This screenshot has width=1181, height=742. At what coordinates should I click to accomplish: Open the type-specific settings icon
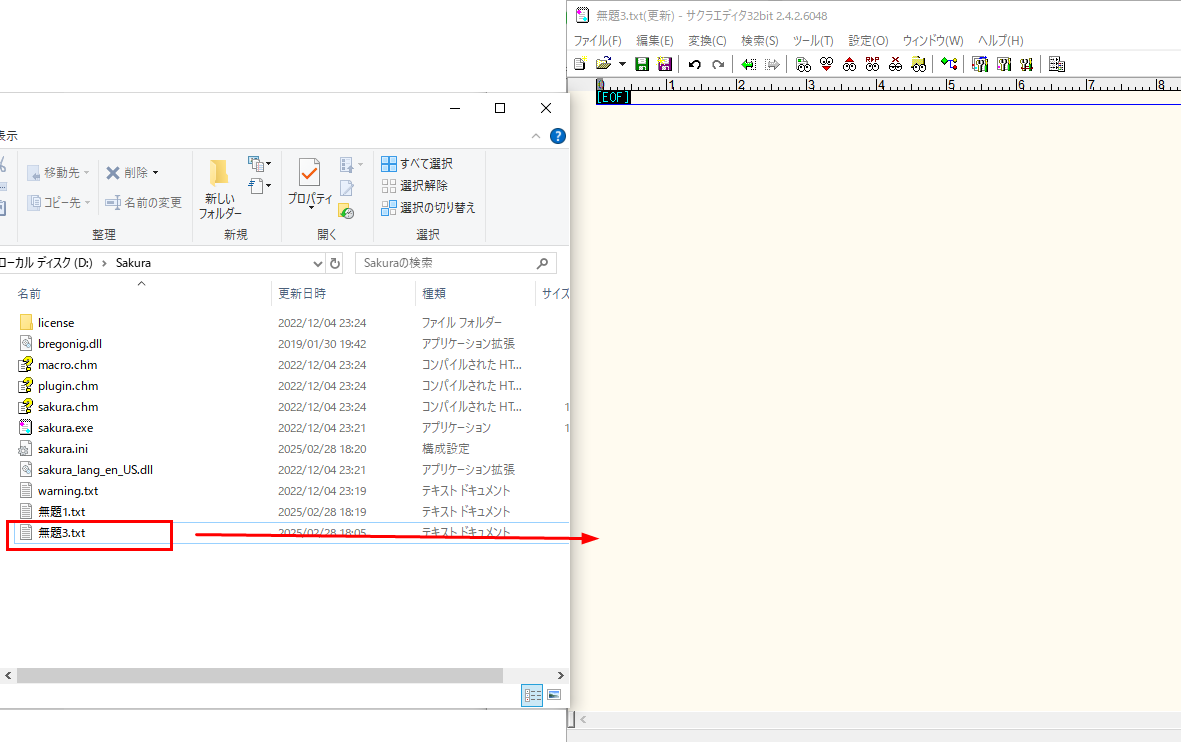point(1003,64)
